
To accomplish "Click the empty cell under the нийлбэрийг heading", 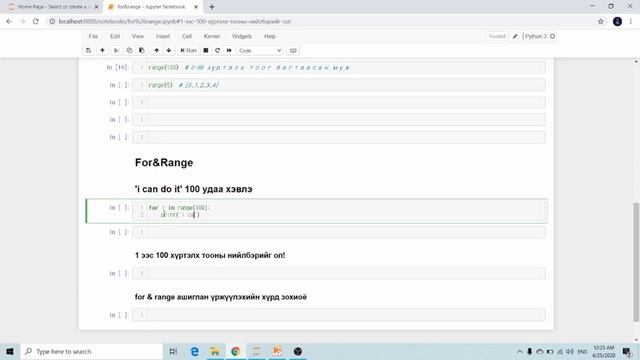I will click(339, 273).
